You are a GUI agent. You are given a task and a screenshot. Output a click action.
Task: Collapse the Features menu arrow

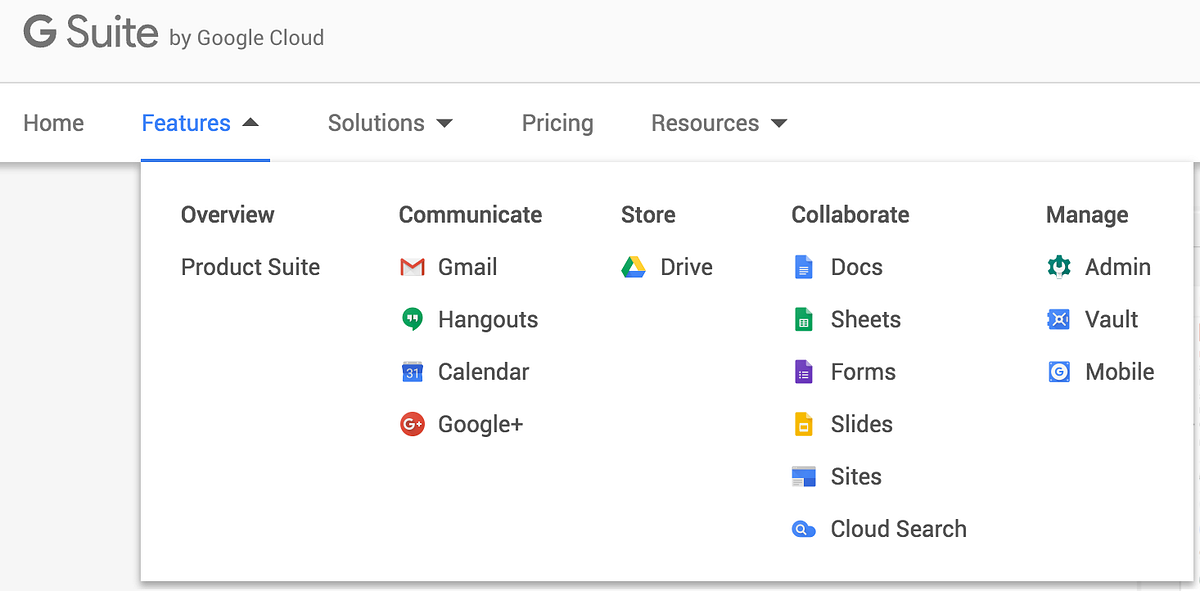click(x=251, y=123)
